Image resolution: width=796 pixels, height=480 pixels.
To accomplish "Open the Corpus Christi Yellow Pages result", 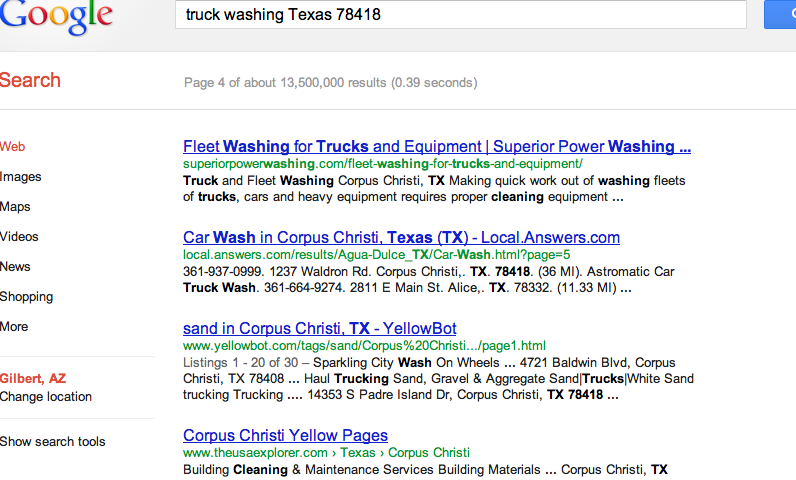I will click(285, 436).
